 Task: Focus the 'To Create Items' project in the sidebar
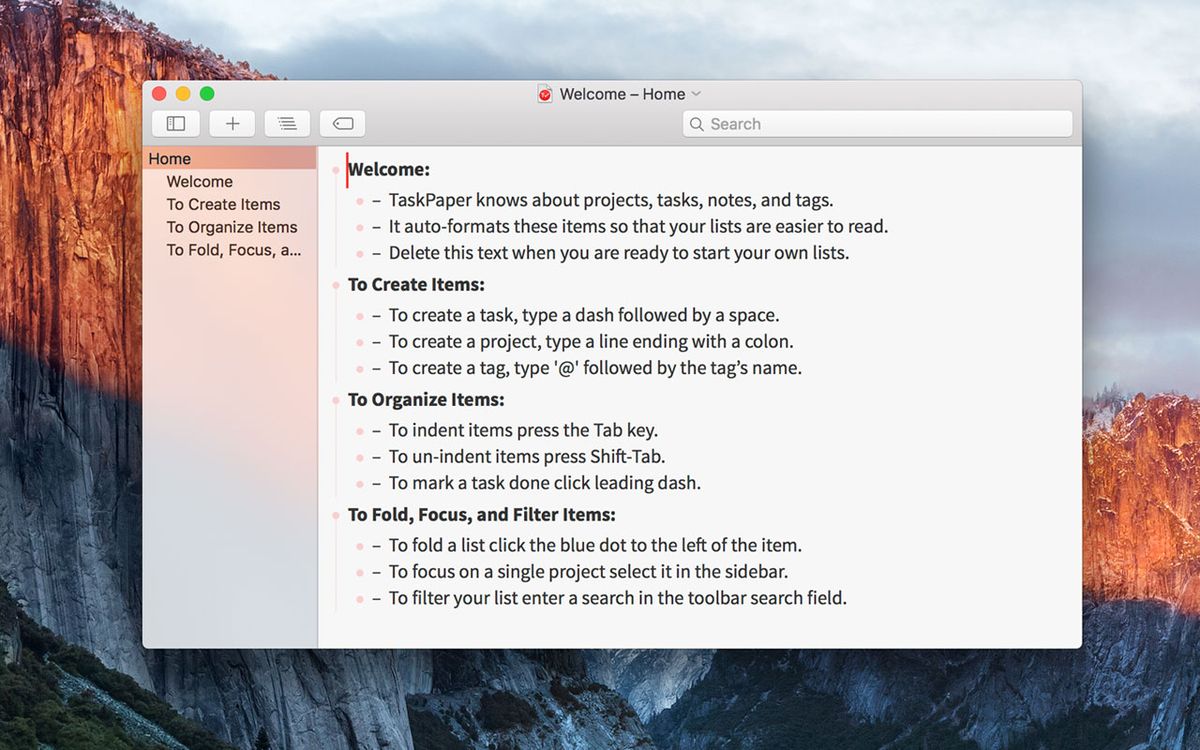(222, 204)
